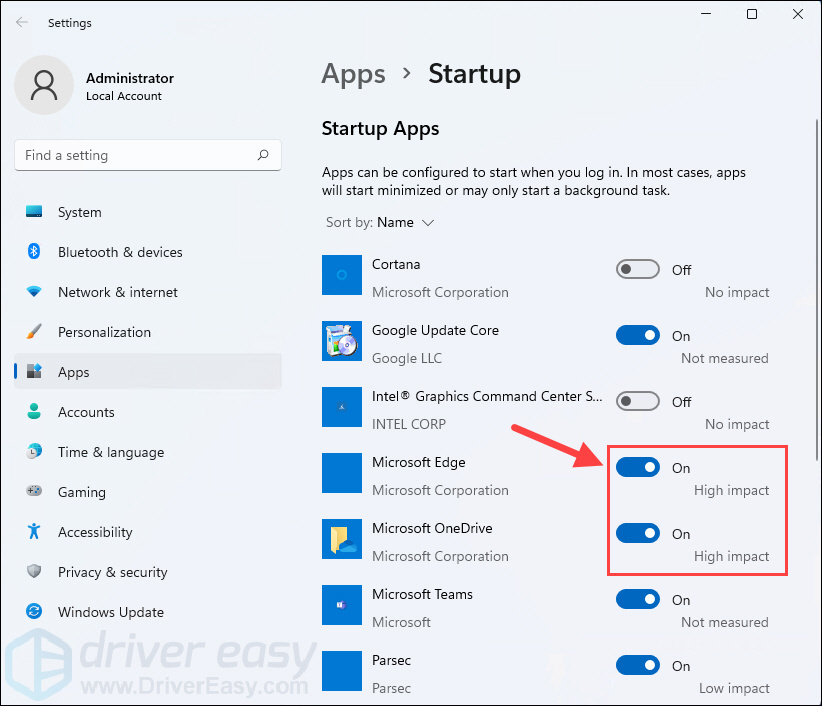Click the back arrow in Settings

pos(21,22)
